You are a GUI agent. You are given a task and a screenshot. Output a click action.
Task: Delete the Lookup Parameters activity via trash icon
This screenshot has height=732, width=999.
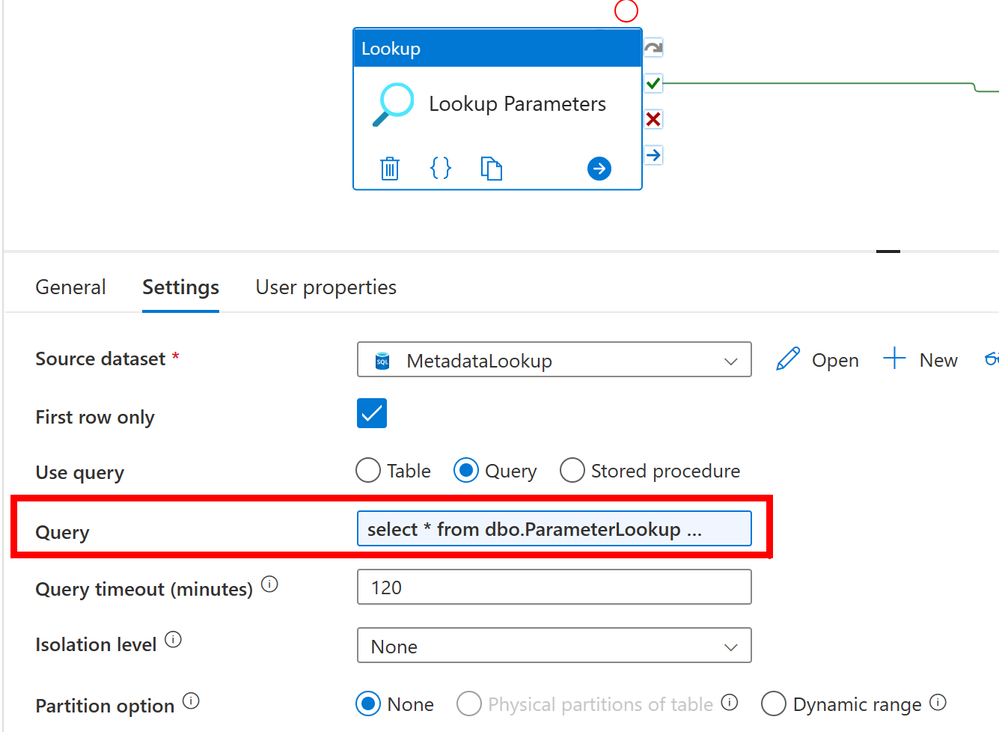[x=390, y=168]
